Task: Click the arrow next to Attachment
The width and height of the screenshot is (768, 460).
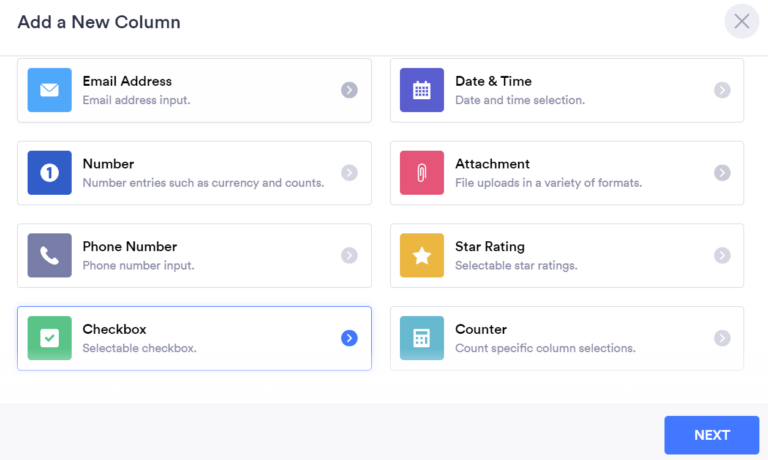Action: click(722, 173)
